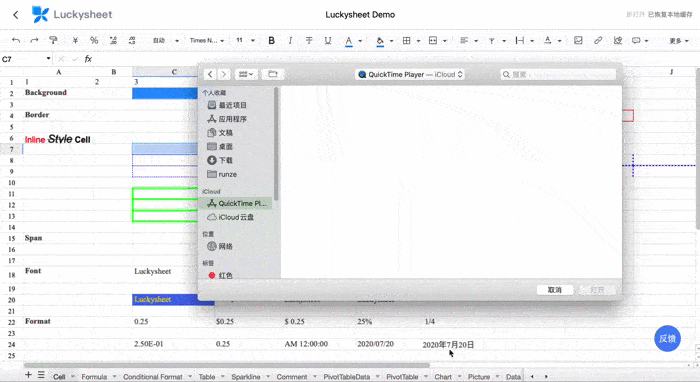
Task: Click the vertical align icon
Action: coord(492,41)
